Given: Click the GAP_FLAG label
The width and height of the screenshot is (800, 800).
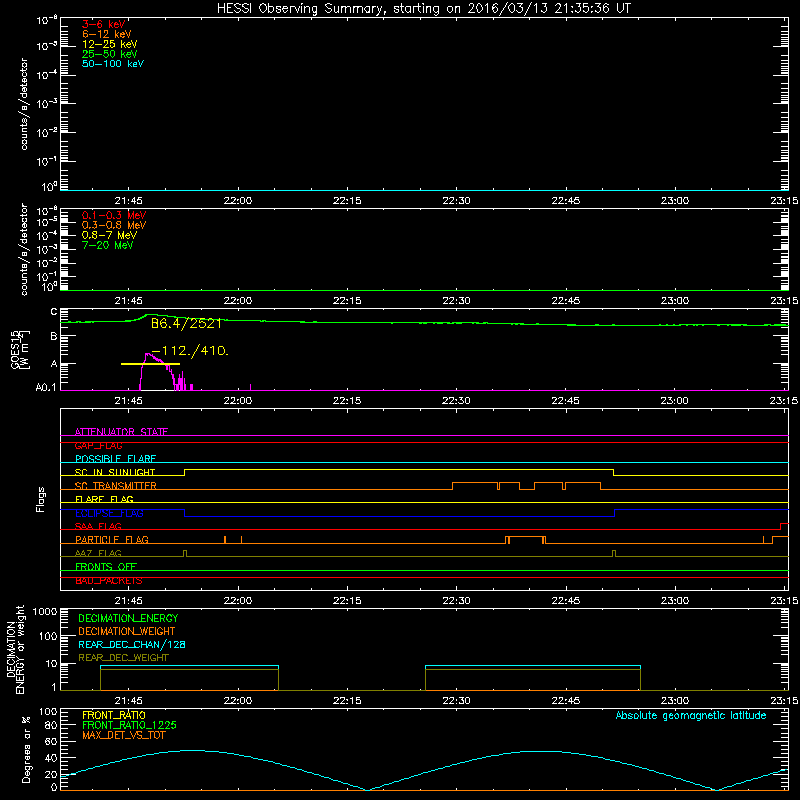Looking at the screenshot, I should tap(98, 445).
